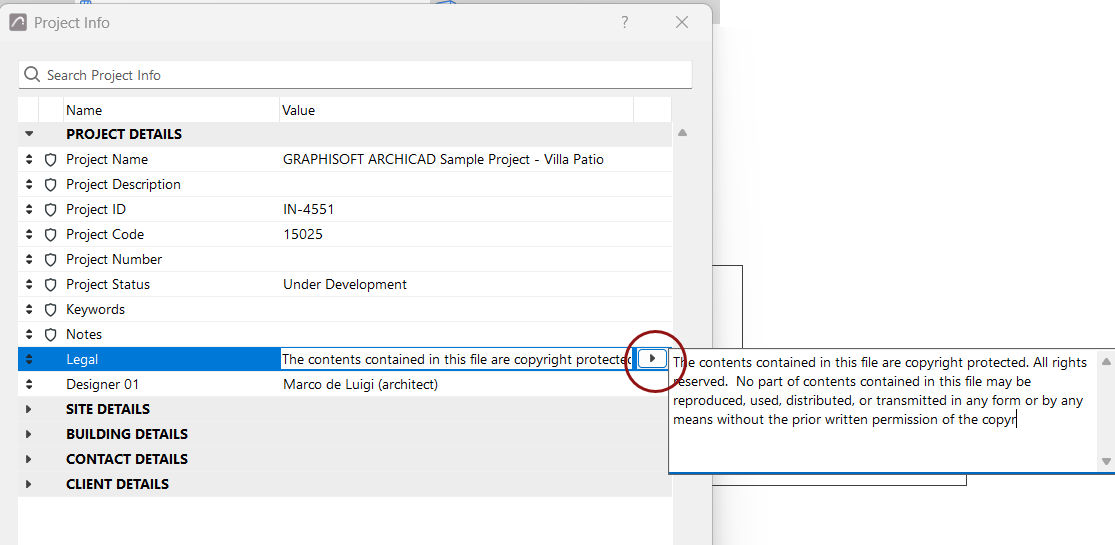Click the shield icon beside Keywords

(x=50, y=309)
